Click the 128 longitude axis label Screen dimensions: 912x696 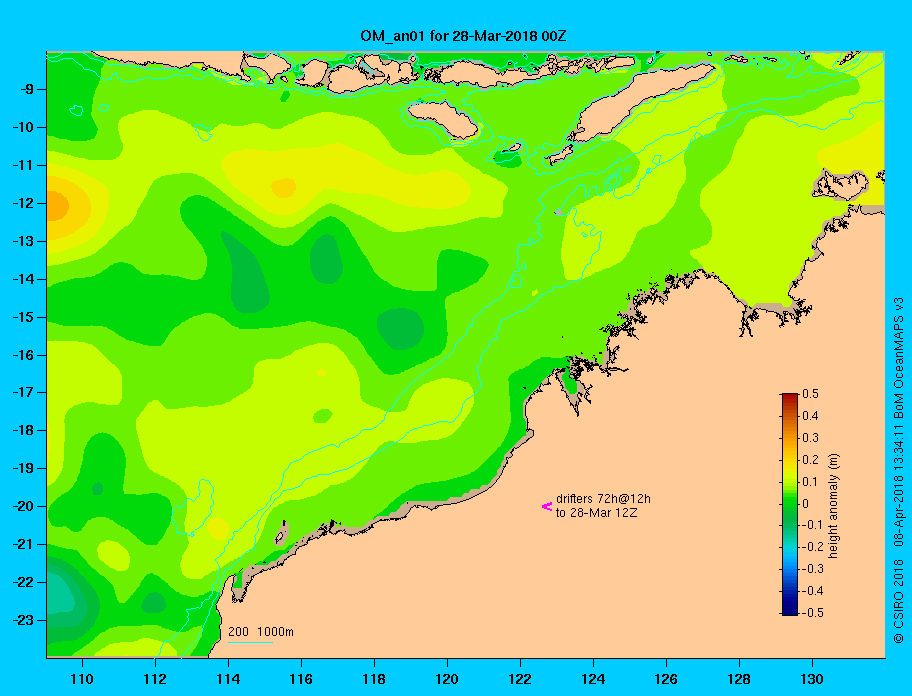click(739, 679)
